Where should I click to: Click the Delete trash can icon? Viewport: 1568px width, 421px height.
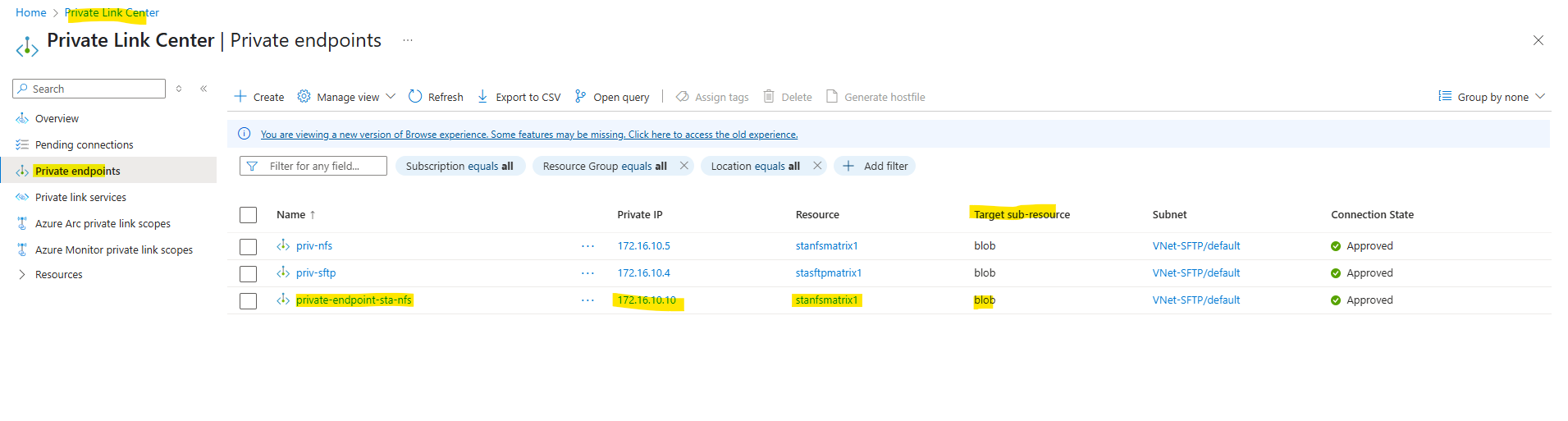click(769, 96)
